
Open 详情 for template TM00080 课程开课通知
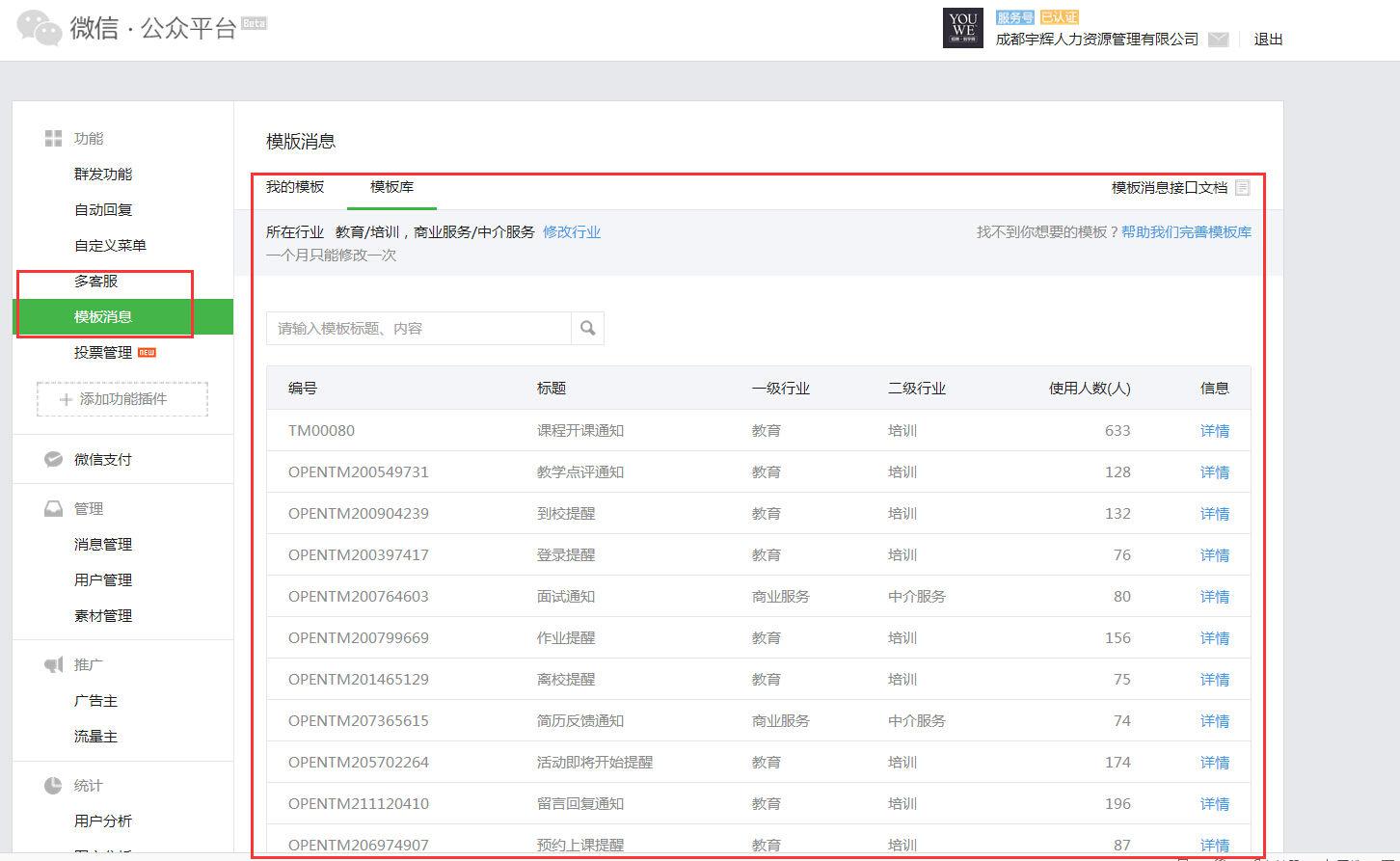coord(1214,430)
